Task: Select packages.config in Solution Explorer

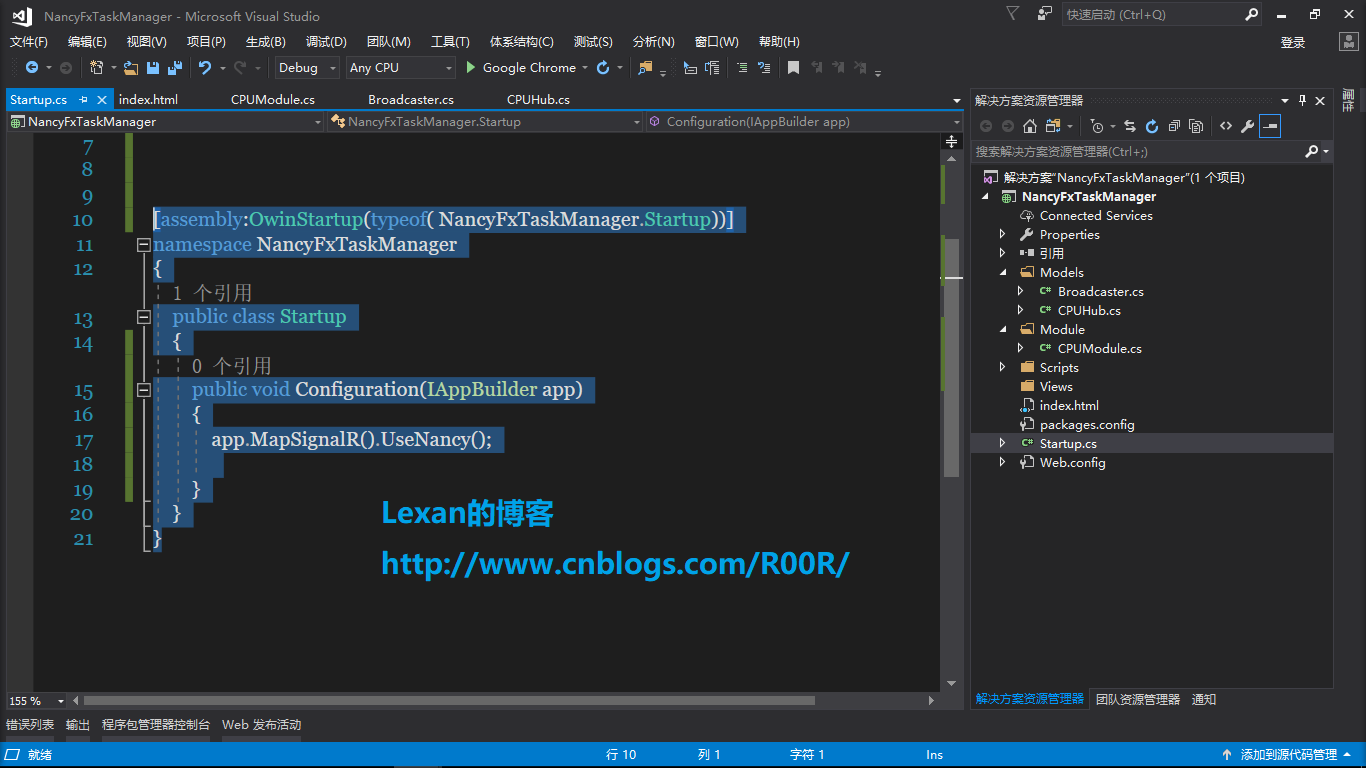Action: pyautogui.click(x=1087, y=425)
